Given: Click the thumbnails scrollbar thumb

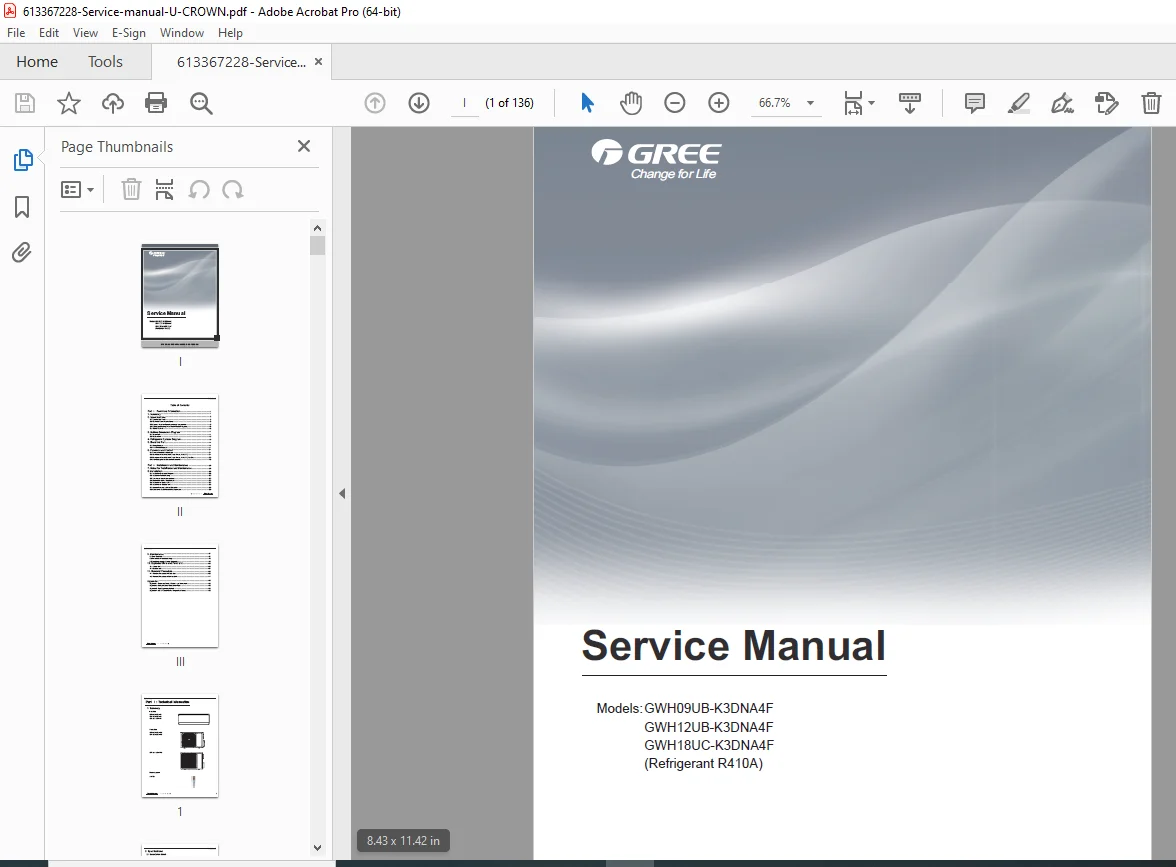Looking at the screenshot, I should click(317, 246).
